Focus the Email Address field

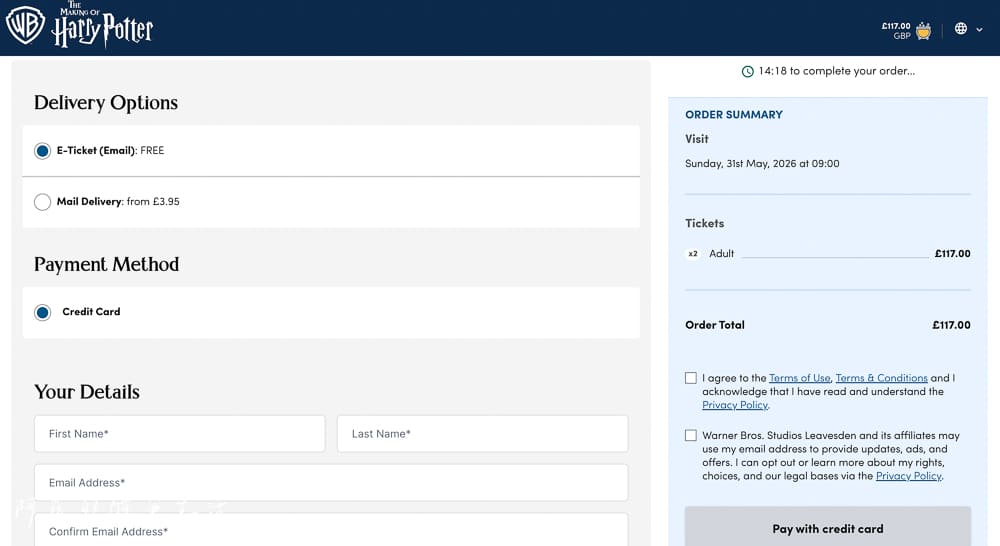[331, 483]
